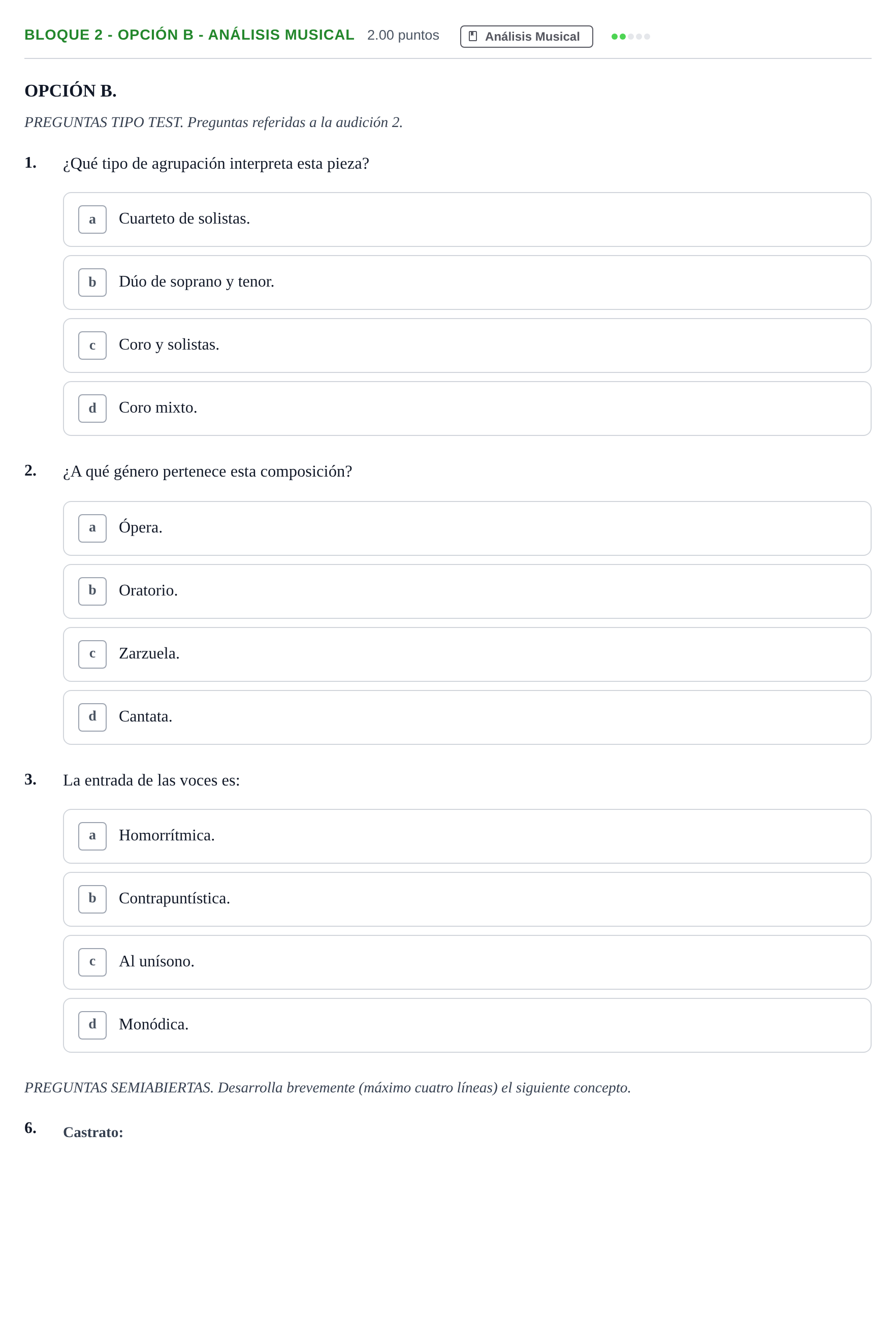Click the green difficulty dots indicator
This screenshot has width=896, height=1320.
[x=630, y=37]
